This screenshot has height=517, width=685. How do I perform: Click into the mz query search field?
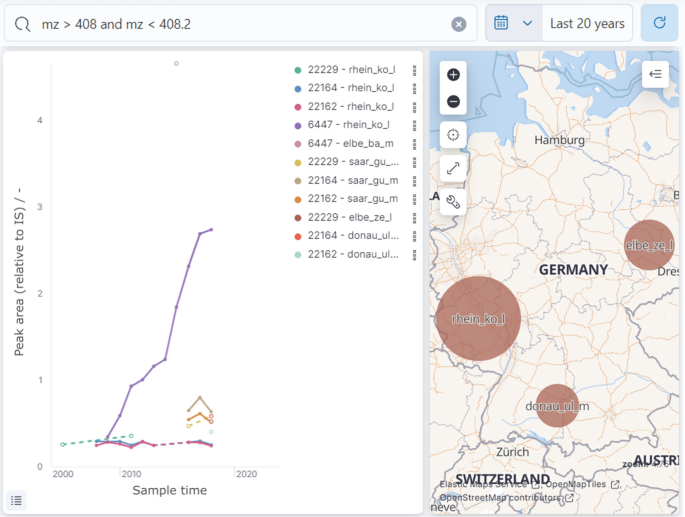pyautogui.click(x=240, y=24)
